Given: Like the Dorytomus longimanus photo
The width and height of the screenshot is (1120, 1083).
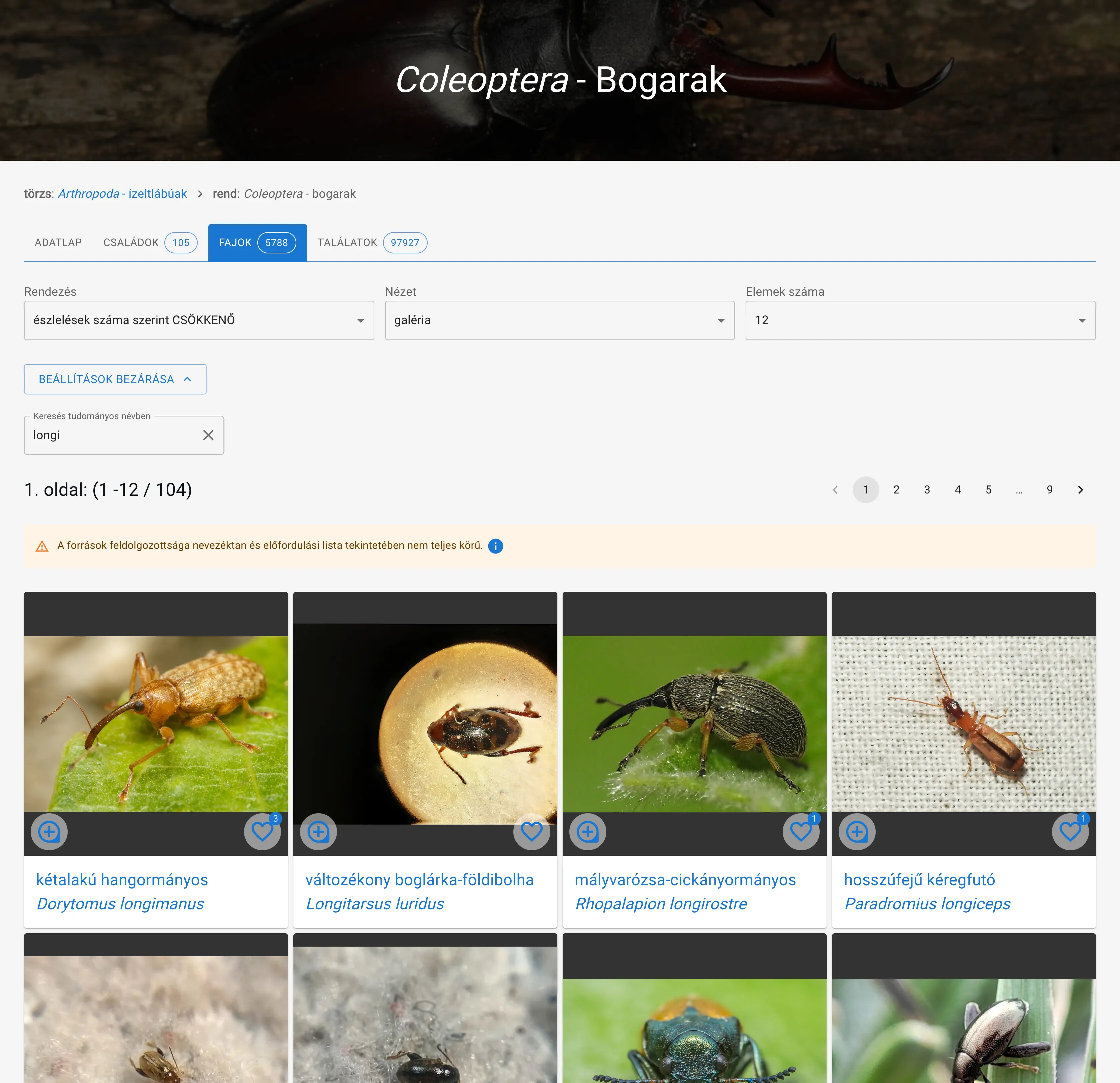Looking at the screenshot, I should coord(262,832).
